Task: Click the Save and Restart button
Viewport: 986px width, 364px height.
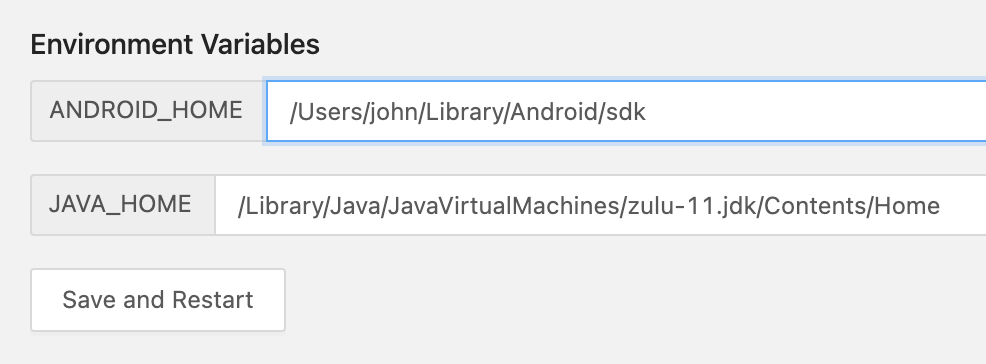Action: pos(158,300)
